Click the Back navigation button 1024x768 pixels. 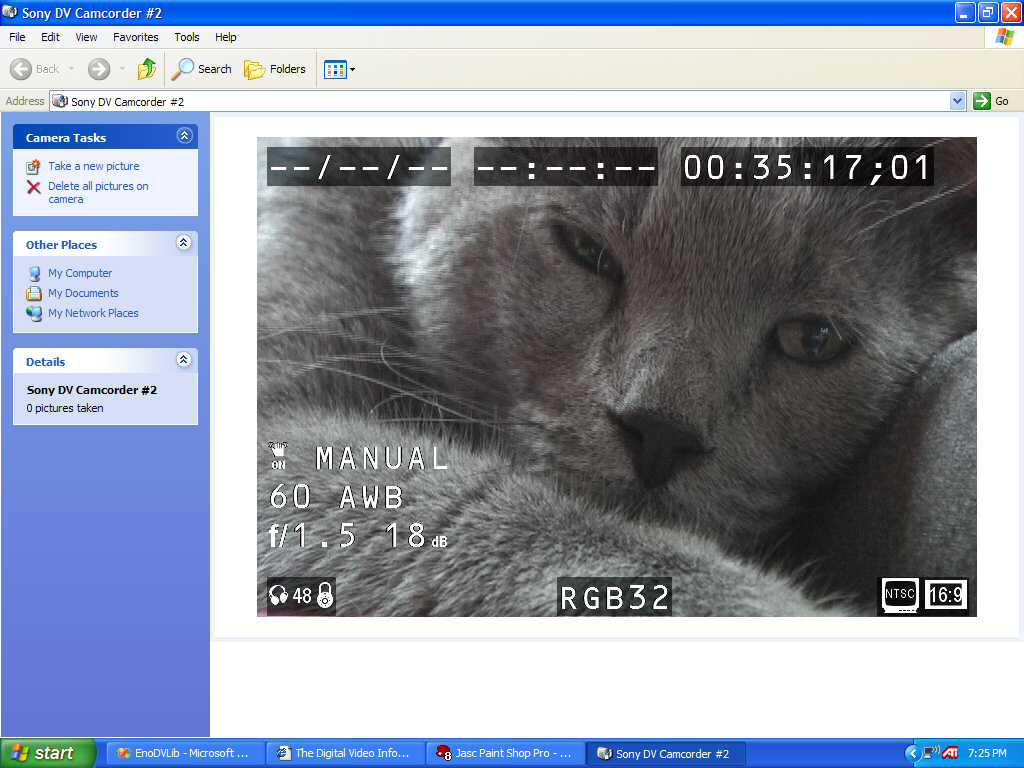tap(36, 69)
